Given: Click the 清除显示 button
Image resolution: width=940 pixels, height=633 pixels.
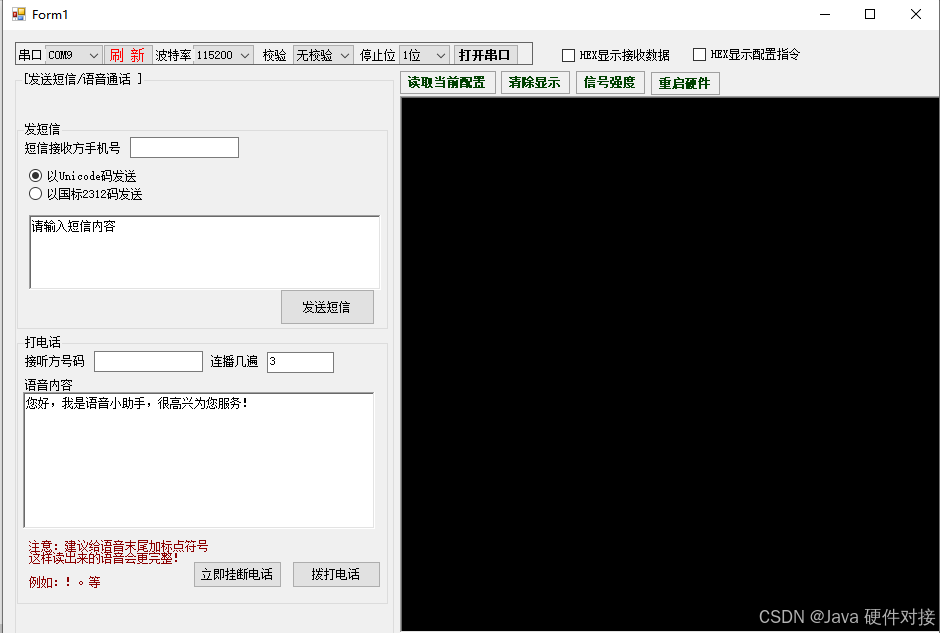Looking at the screenshot, I should coord(535,82).
